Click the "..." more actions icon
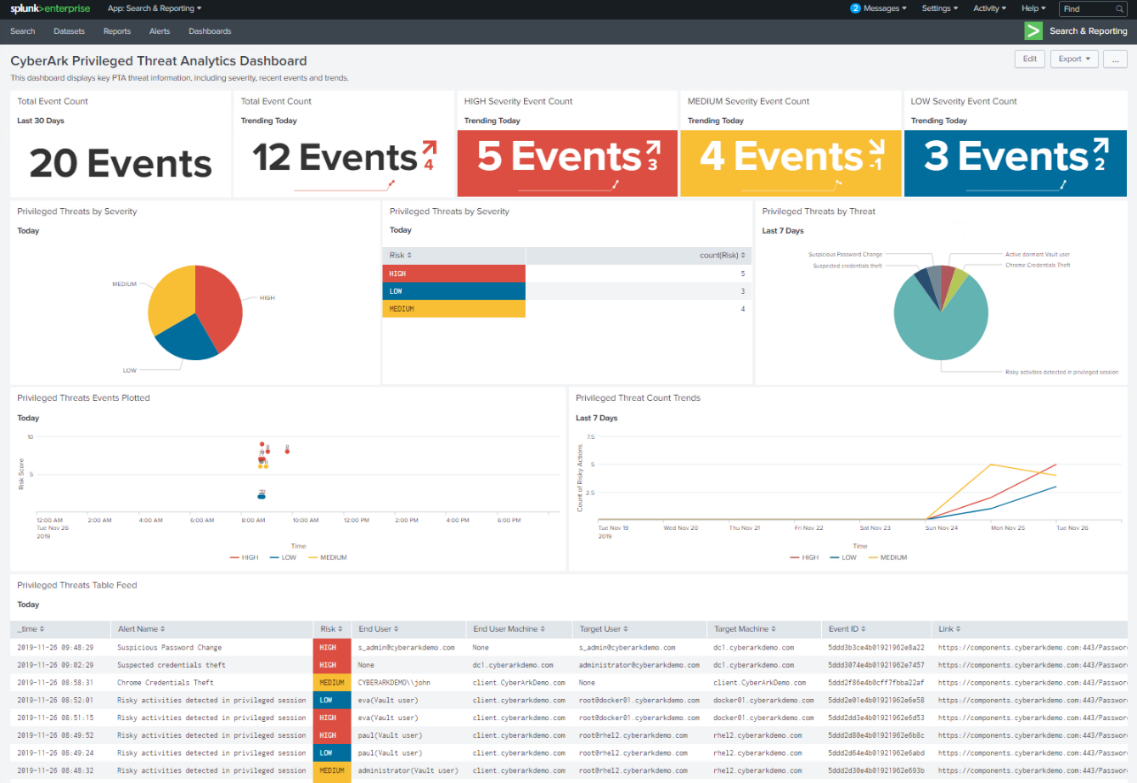This screenshot has width=1137, height=783. (1115, 59)
